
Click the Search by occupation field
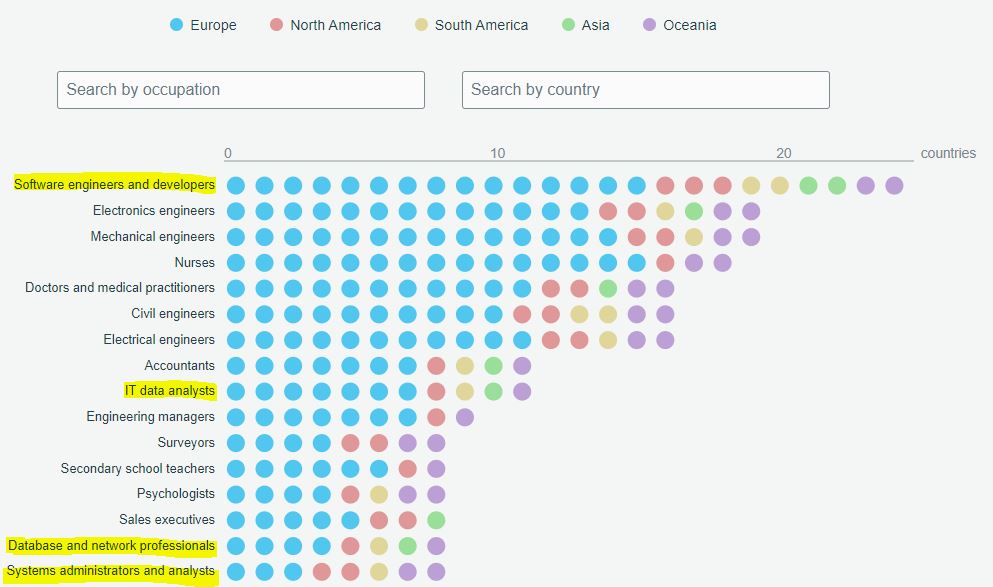(241, 90)
